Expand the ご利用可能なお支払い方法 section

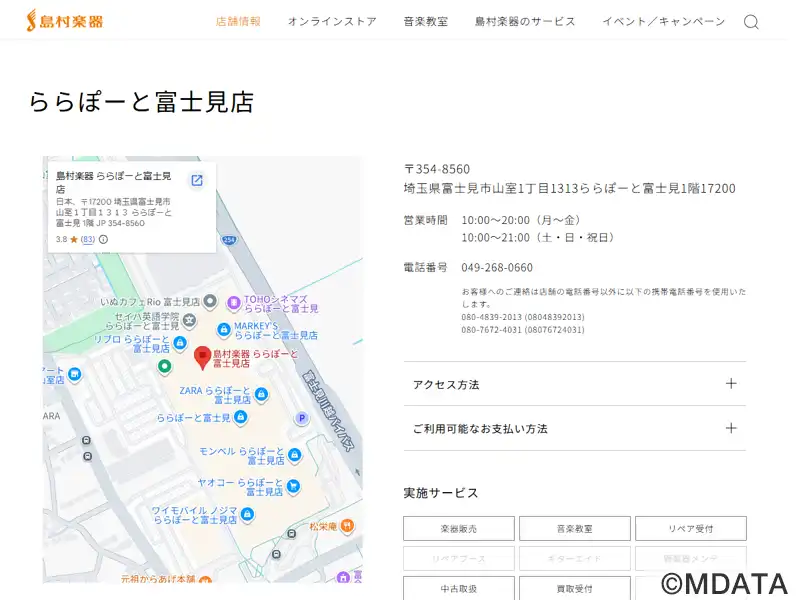574,428
